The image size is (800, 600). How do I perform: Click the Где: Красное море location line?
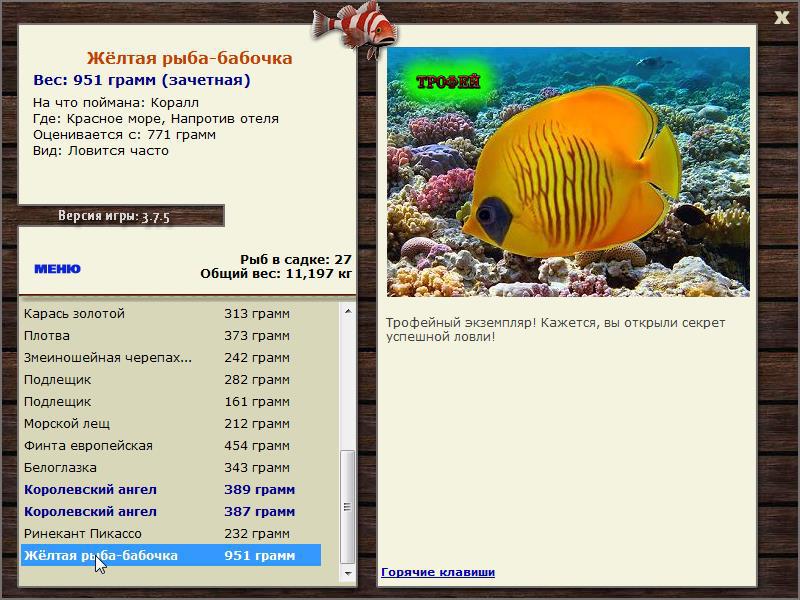[156, 119]
